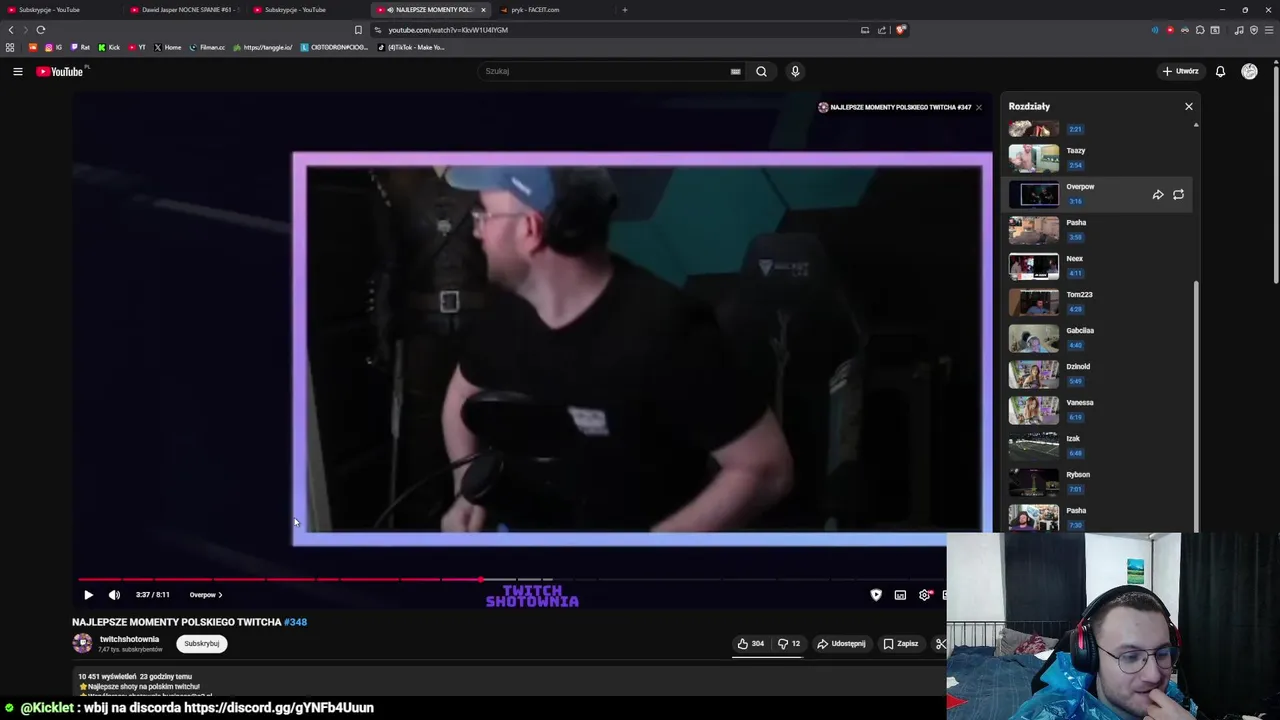Open the twitchshotownia channel name
This screenshot has height=720, width=1280.
tap(129, 639)
